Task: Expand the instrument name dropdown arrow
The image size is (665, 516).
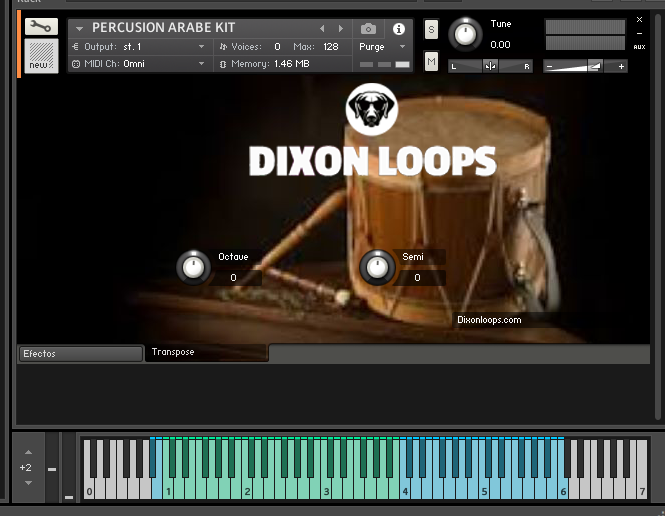Action: [79, 29]
